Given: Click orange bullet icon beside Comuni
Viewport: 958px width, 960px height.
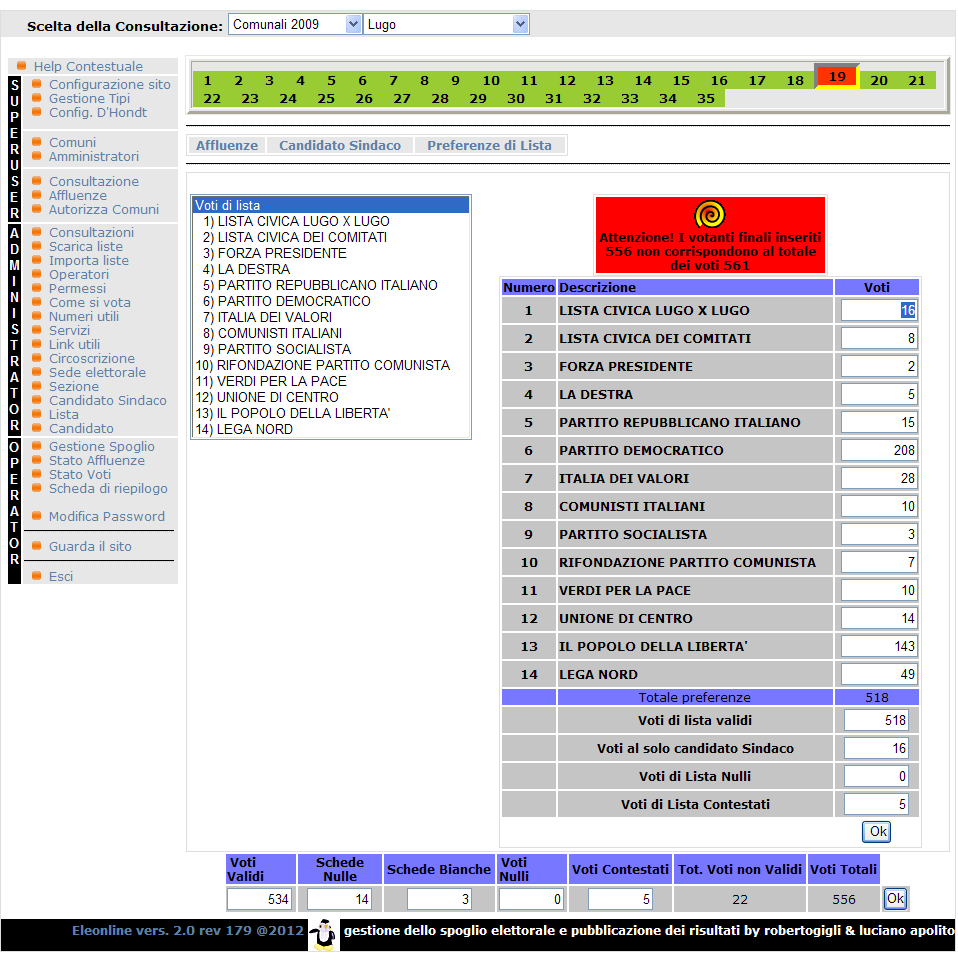Looking at the screenshot, I should (37, 142).
